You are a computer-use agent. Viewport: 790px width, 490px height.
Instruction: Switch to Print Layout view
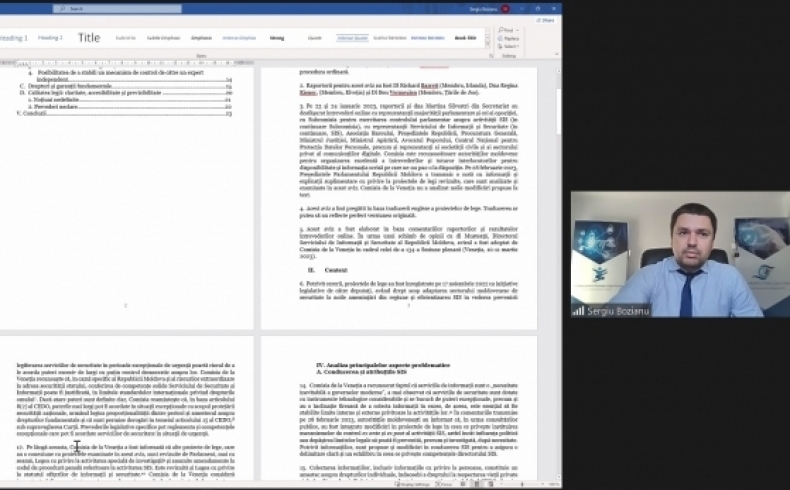coord(477,484)
